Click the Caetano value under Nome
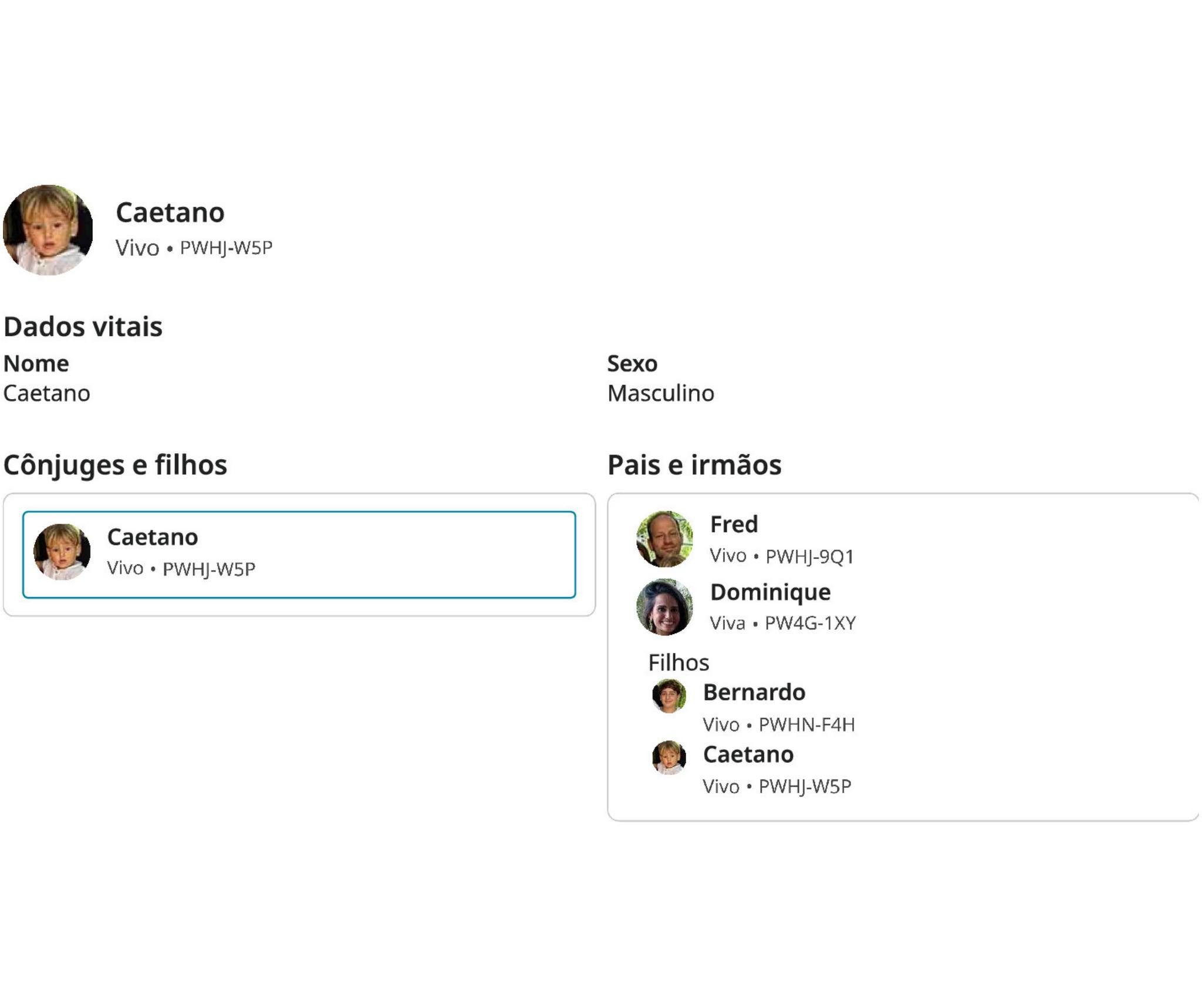The width and height of the screenshot is (1202, 1008). coord(47,393)
